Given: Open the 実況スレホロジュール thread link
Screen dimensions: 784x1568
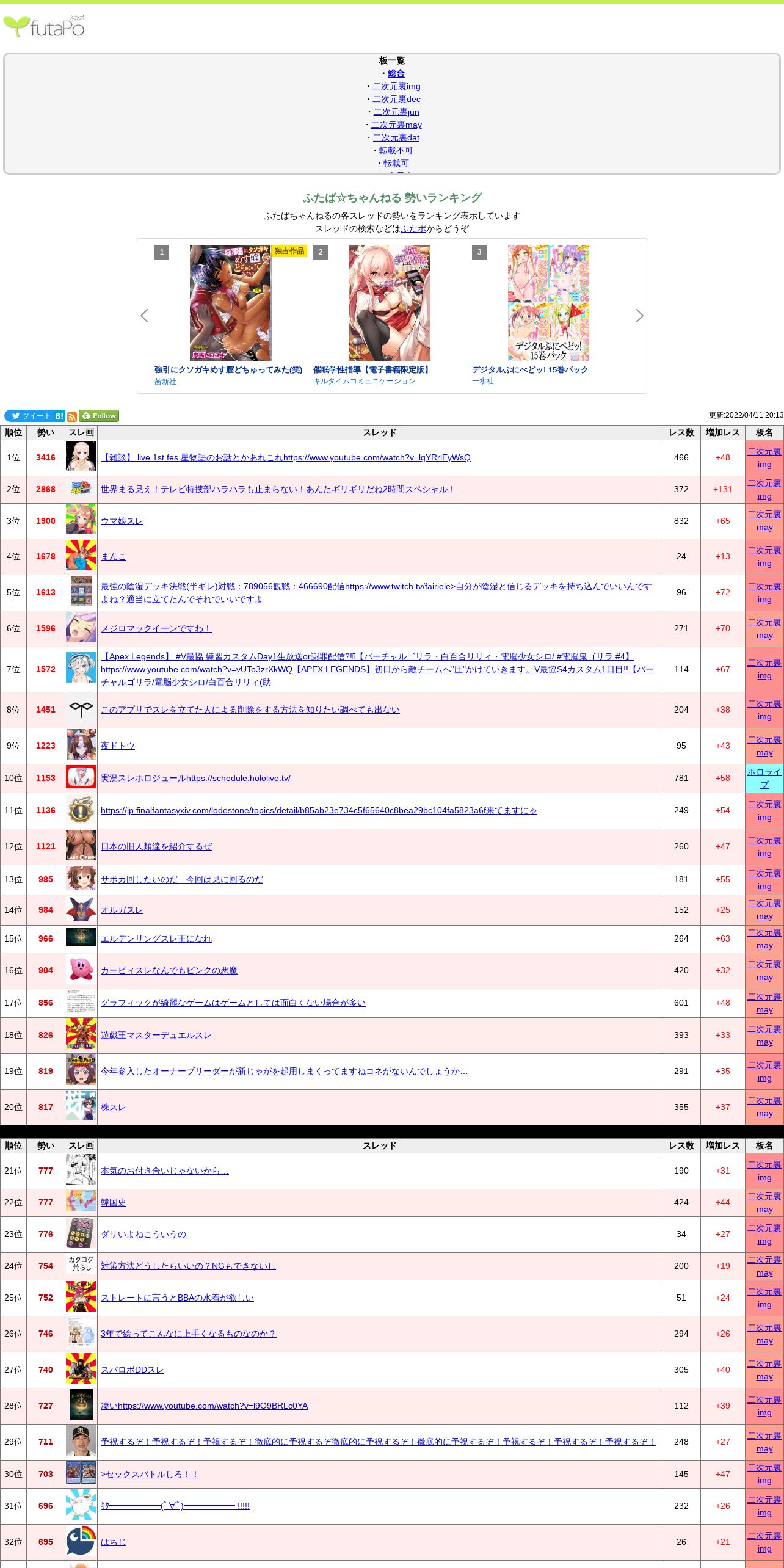Looking at the screenshot, I should pos(195,778).
